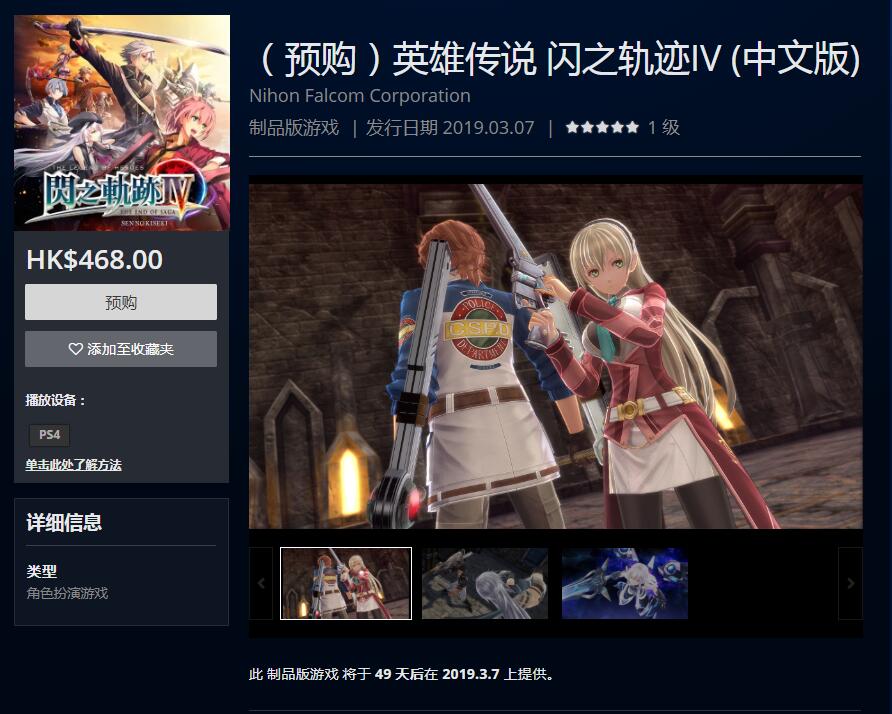Screen dimensions: 892x714
Task: Click the 详细信息 section header
Action: (64, 522)
